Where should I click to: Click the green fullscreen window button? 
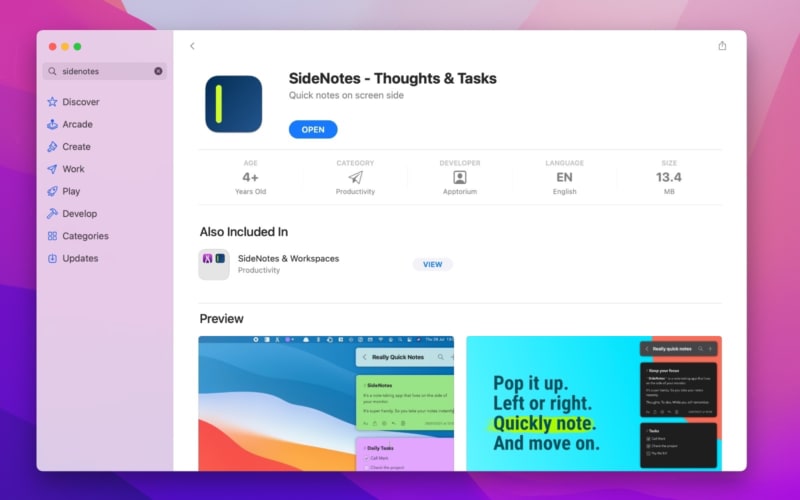pyautogui.click(x=78, y=46)
